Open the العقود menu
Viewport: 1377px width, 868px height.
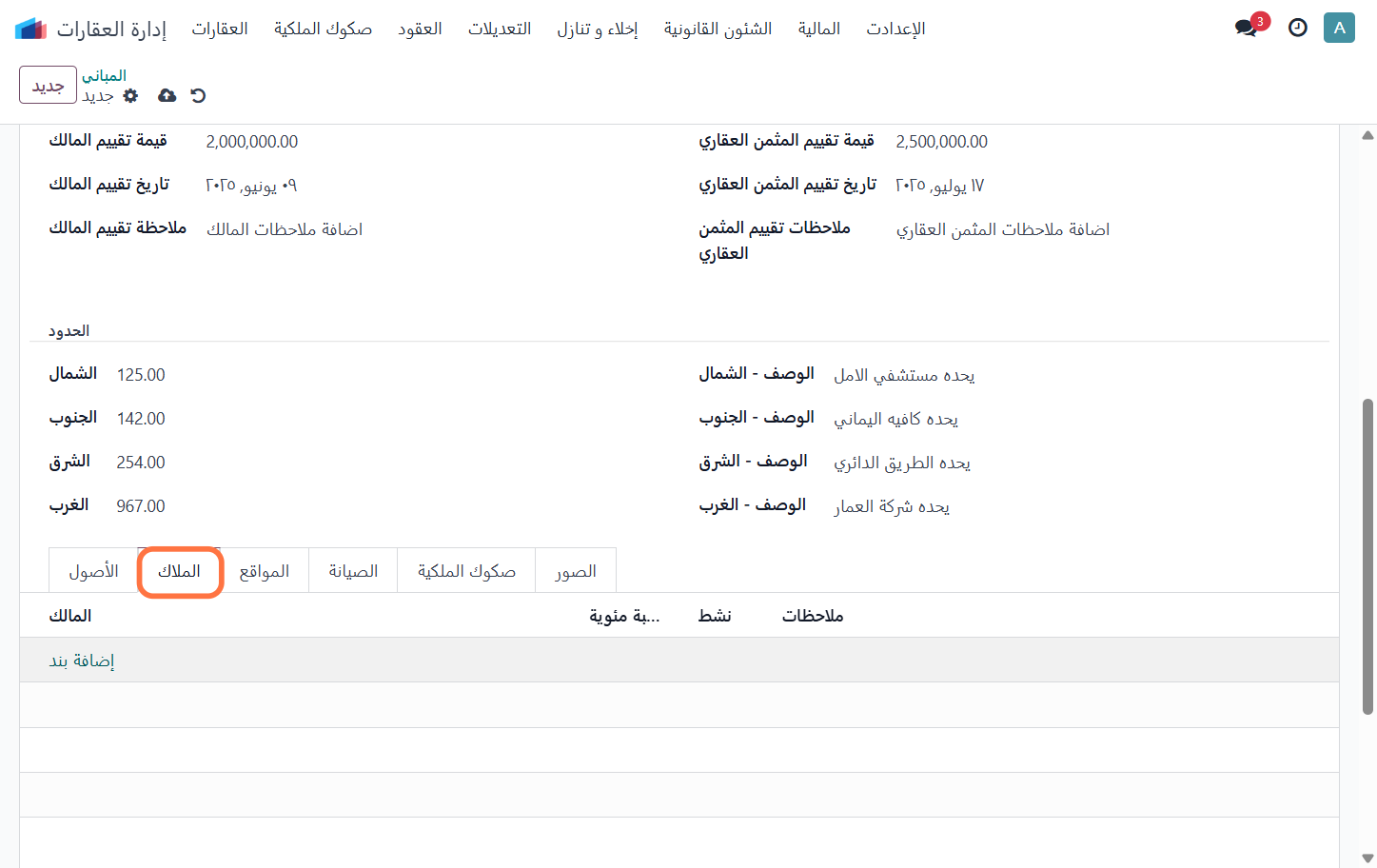click(420, 29)
